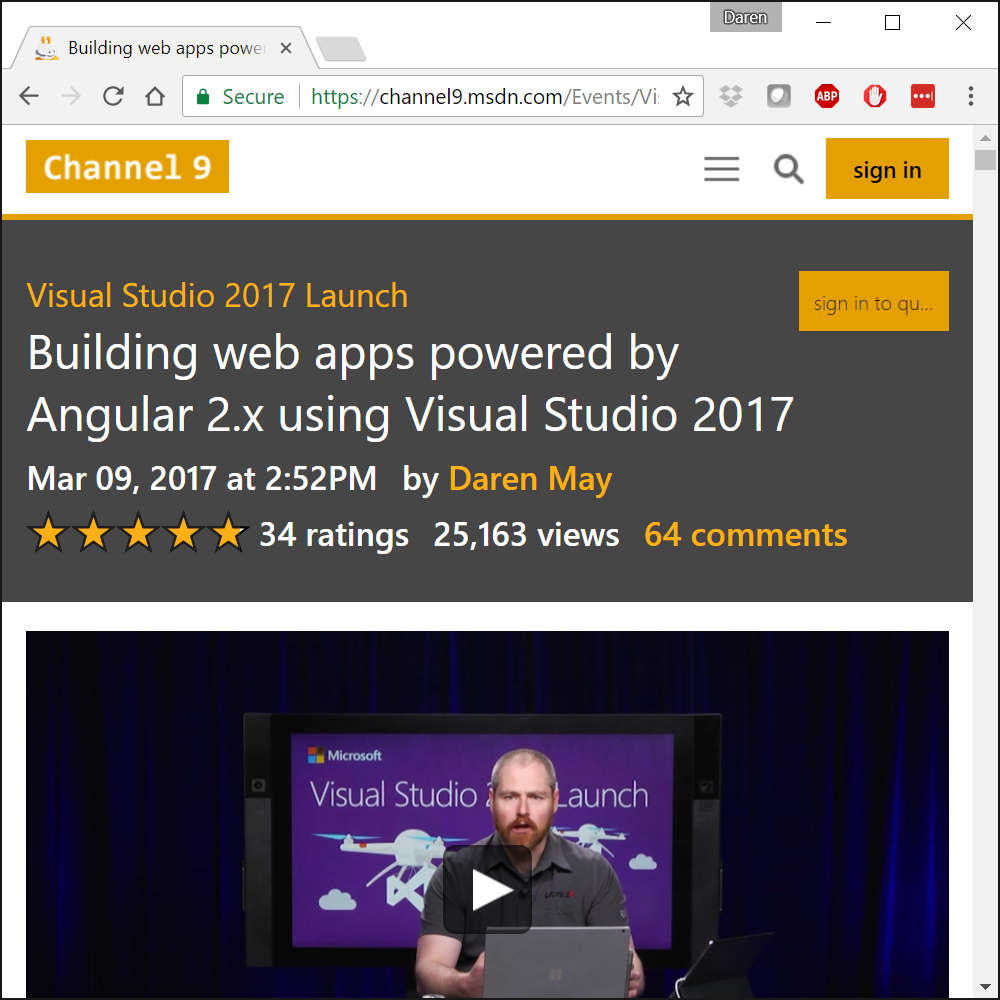Open the Adblock Plus extension
The width and height of the screenshot is (1000, 1000).
click(827, 96)
